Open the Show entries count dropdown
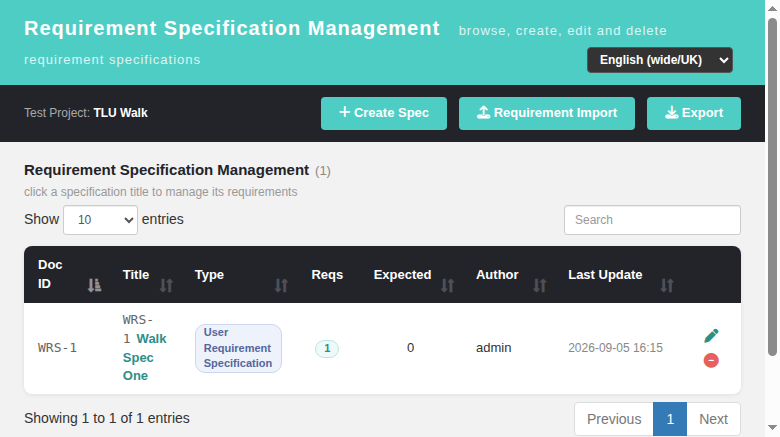Screen dimensions: 780x437 [100, 219]
